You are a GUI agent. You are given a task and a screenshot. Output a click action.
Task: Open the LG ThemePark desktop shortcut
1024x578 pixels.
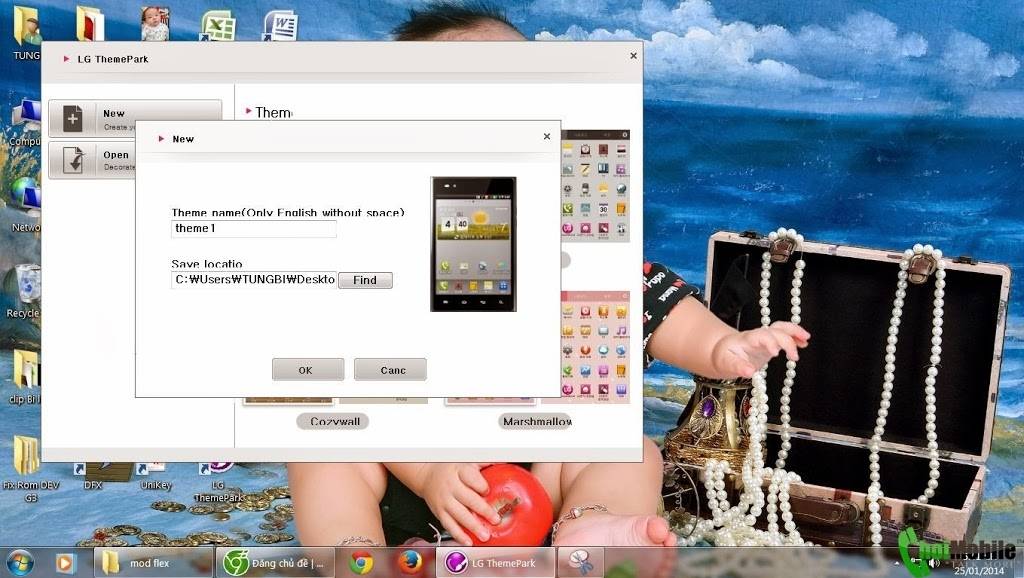click(218, 482)
